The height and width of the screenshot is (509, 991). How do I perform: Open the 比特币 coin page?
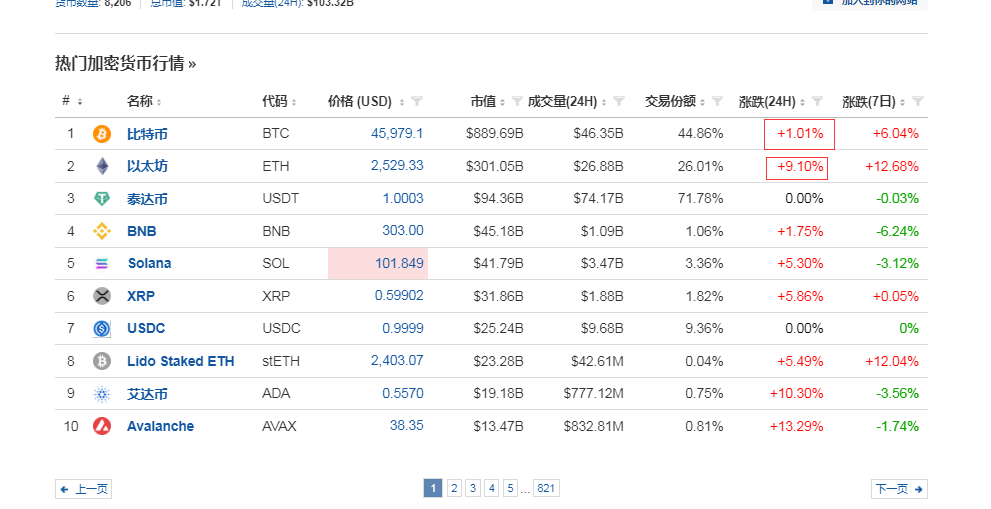pos(147,134)
